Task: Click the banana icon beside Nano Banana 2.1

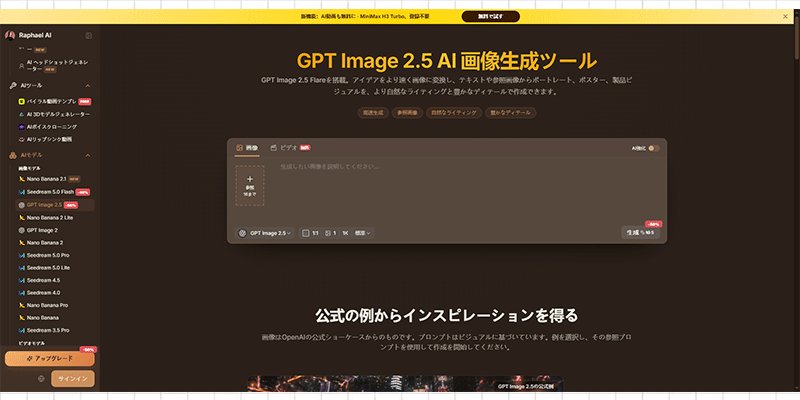Action: point(21,179)
